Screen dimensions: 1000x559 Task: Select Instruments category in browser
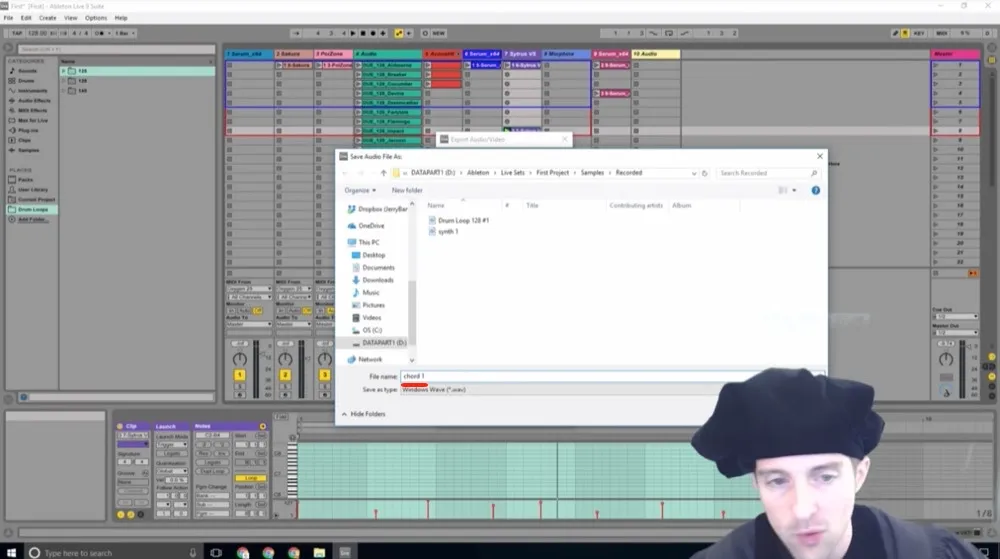point(33,91)
